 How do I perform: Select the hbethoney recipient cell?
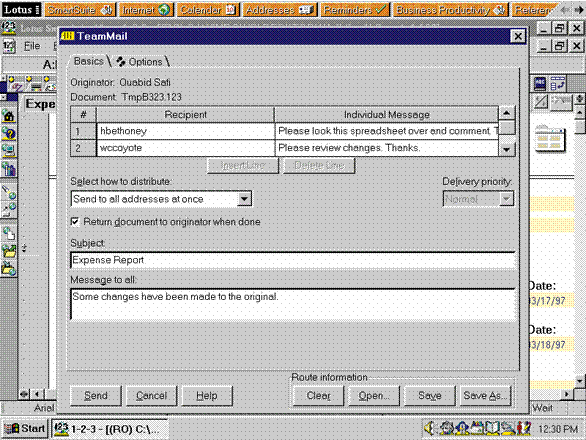tap(185, 131)
